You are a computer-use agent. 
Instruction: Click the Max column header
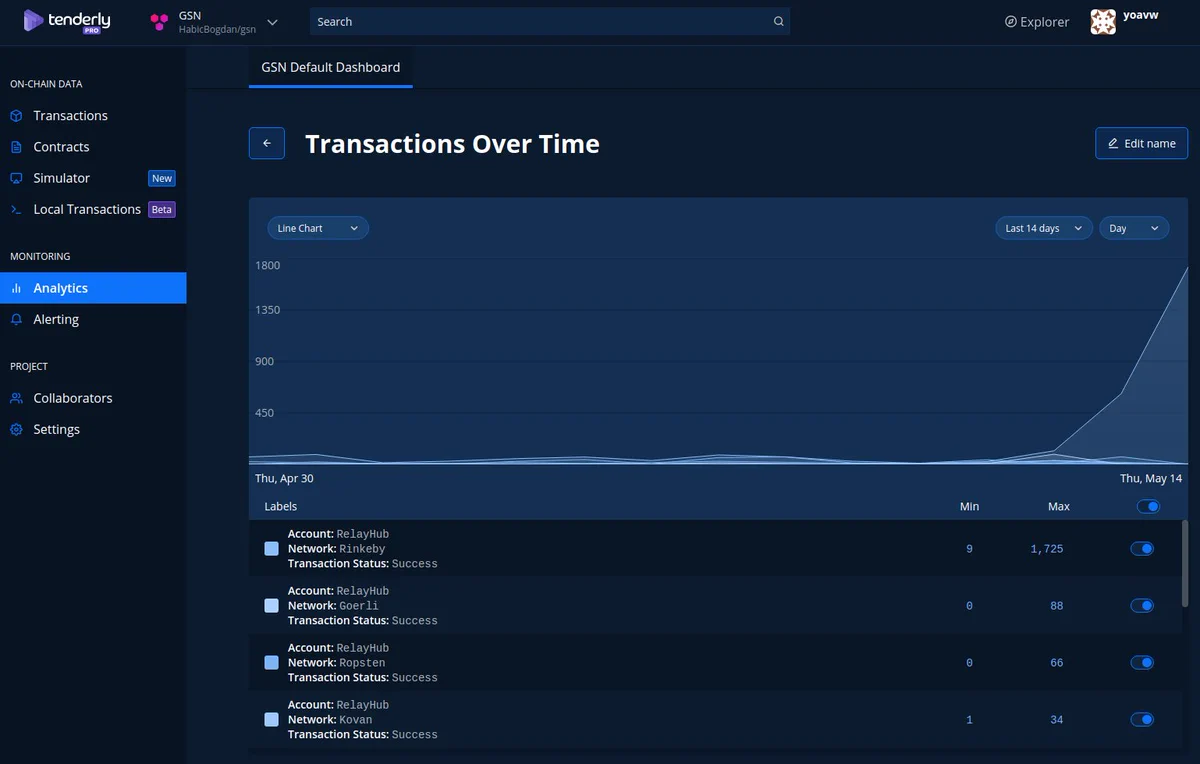coord(1059,506)
